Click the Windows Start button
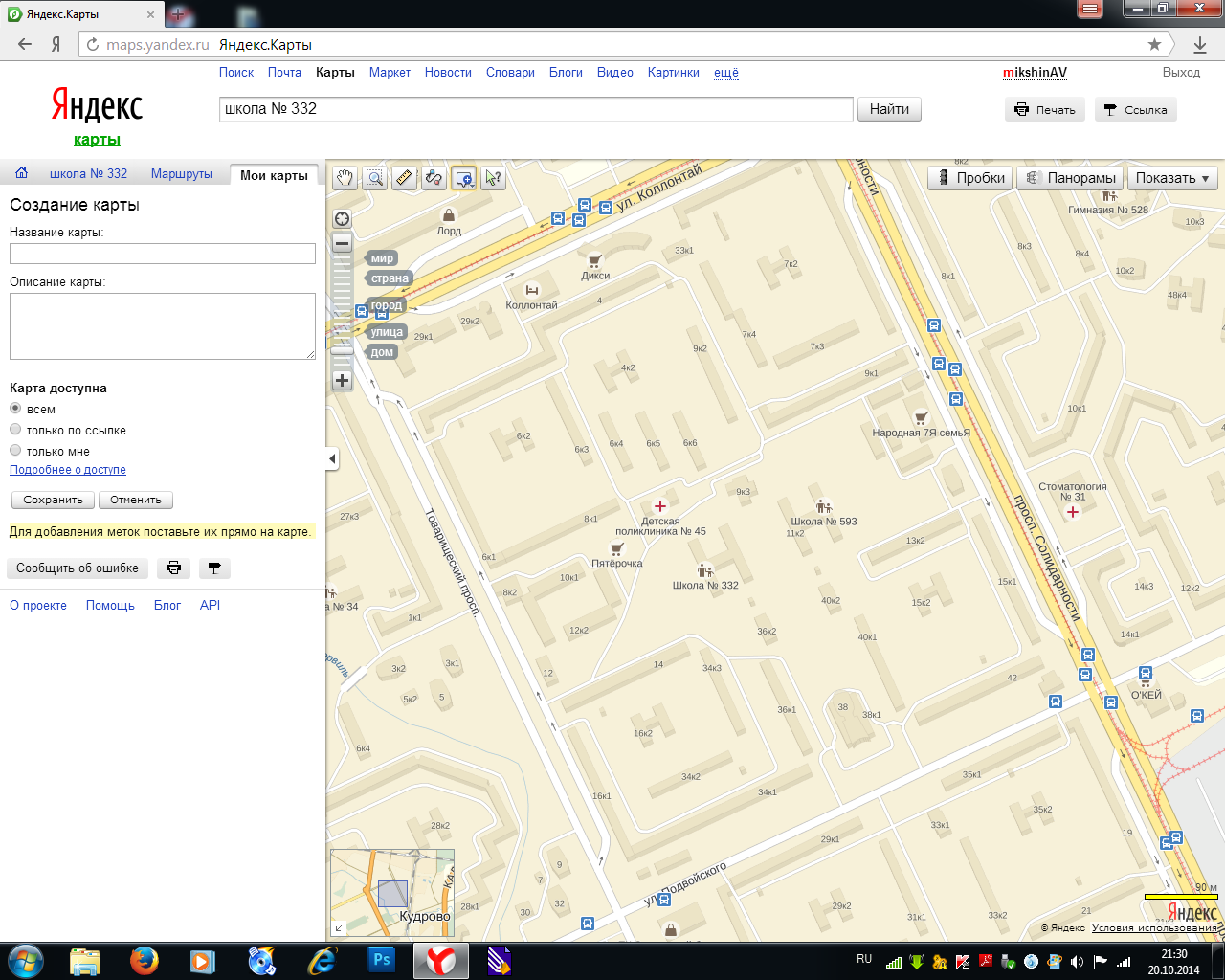1225x980 pixels. [25, 960]
